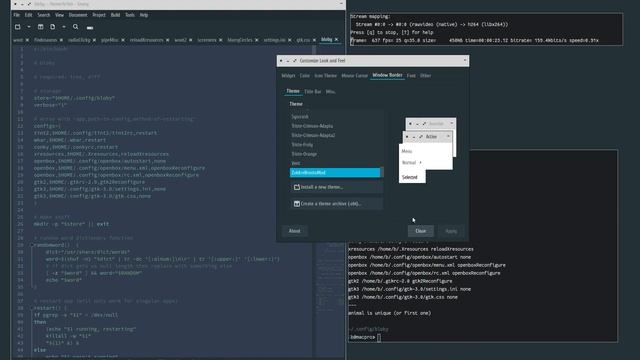Screen dimensions: 640x360
Task: Open the Build menu in Geany
Action: [x=116, y=15]
